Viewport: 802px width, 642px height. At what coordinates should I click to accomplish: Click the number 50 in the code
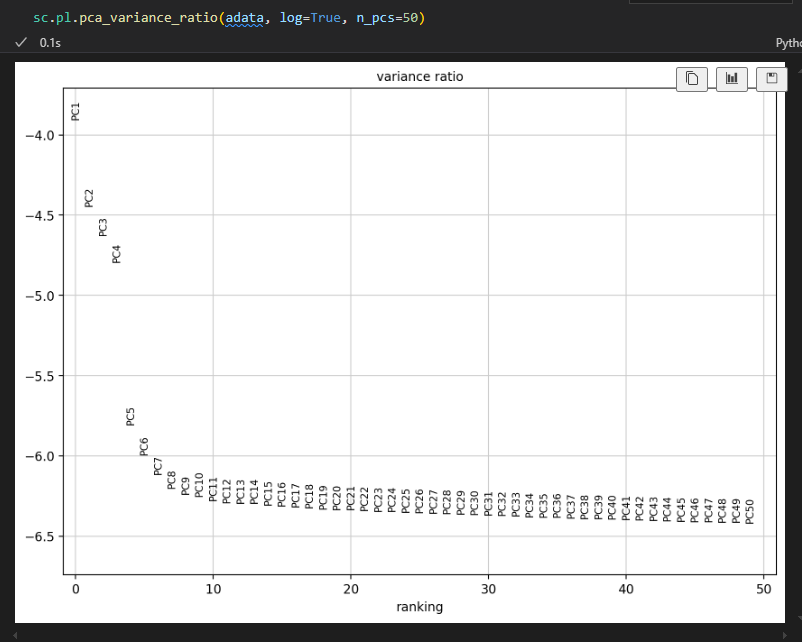point(410,18)
